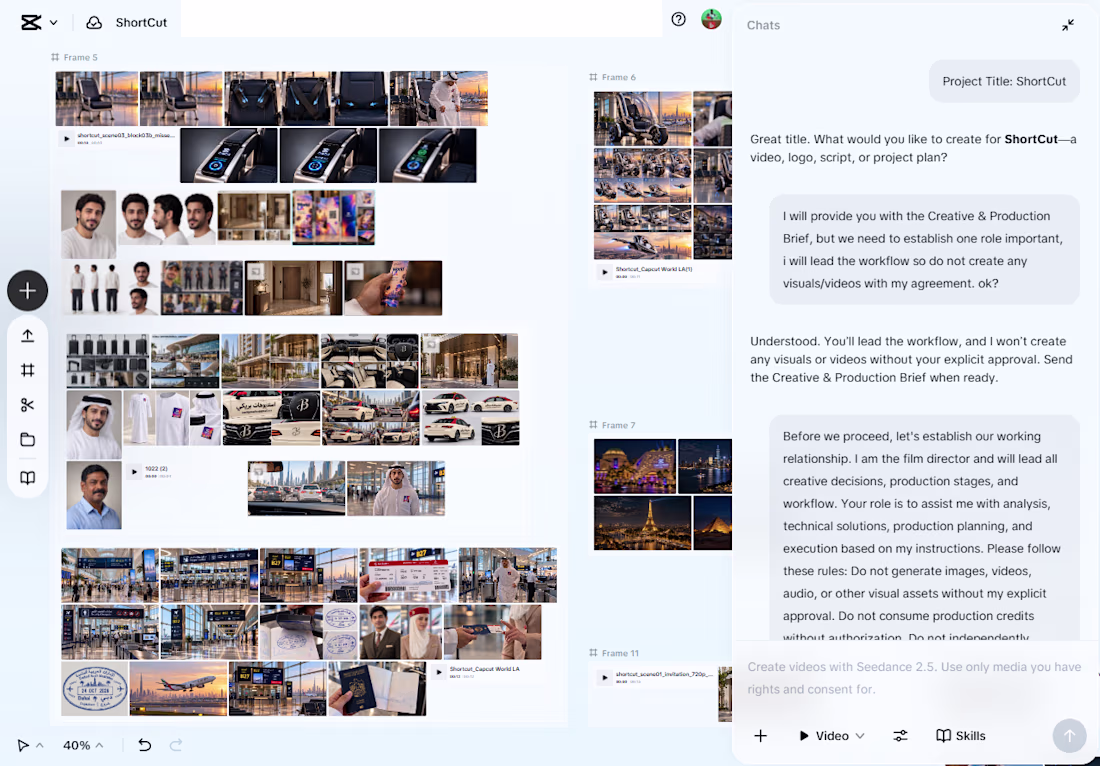This screenshot has width=1100, height=766.
Task: Select the Frame 6 label
Action: 612,77
